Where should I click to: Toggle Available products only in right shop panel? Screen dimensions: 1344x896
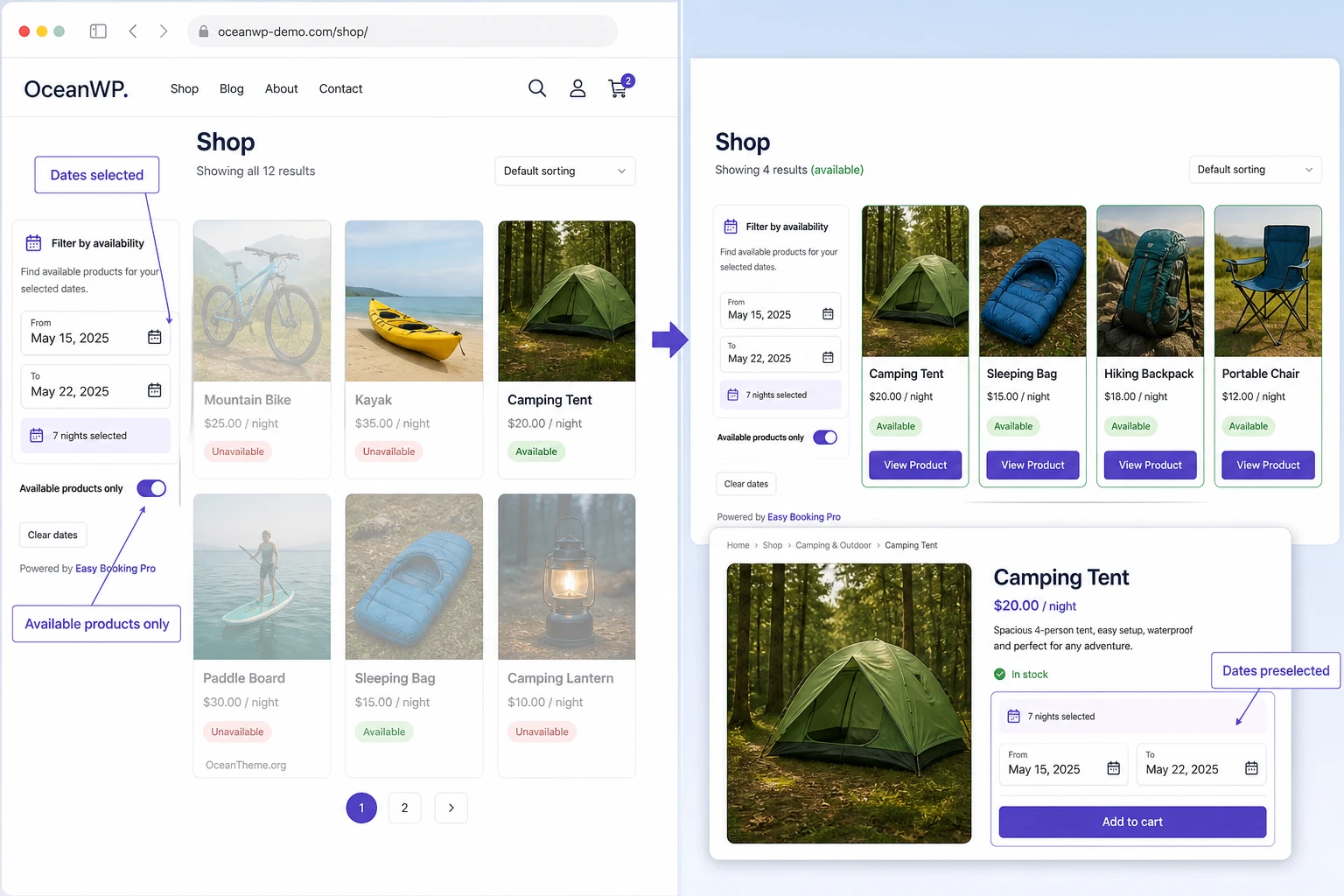point(825,437)
